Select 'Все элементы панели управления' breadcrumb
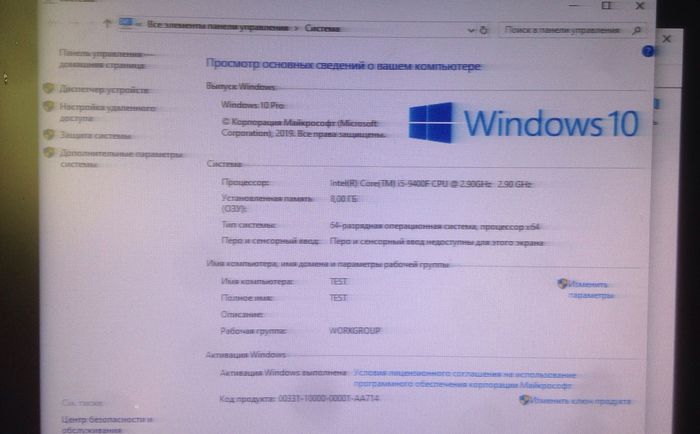The width and height of the screenshot is (700, 434). point(217,26)
